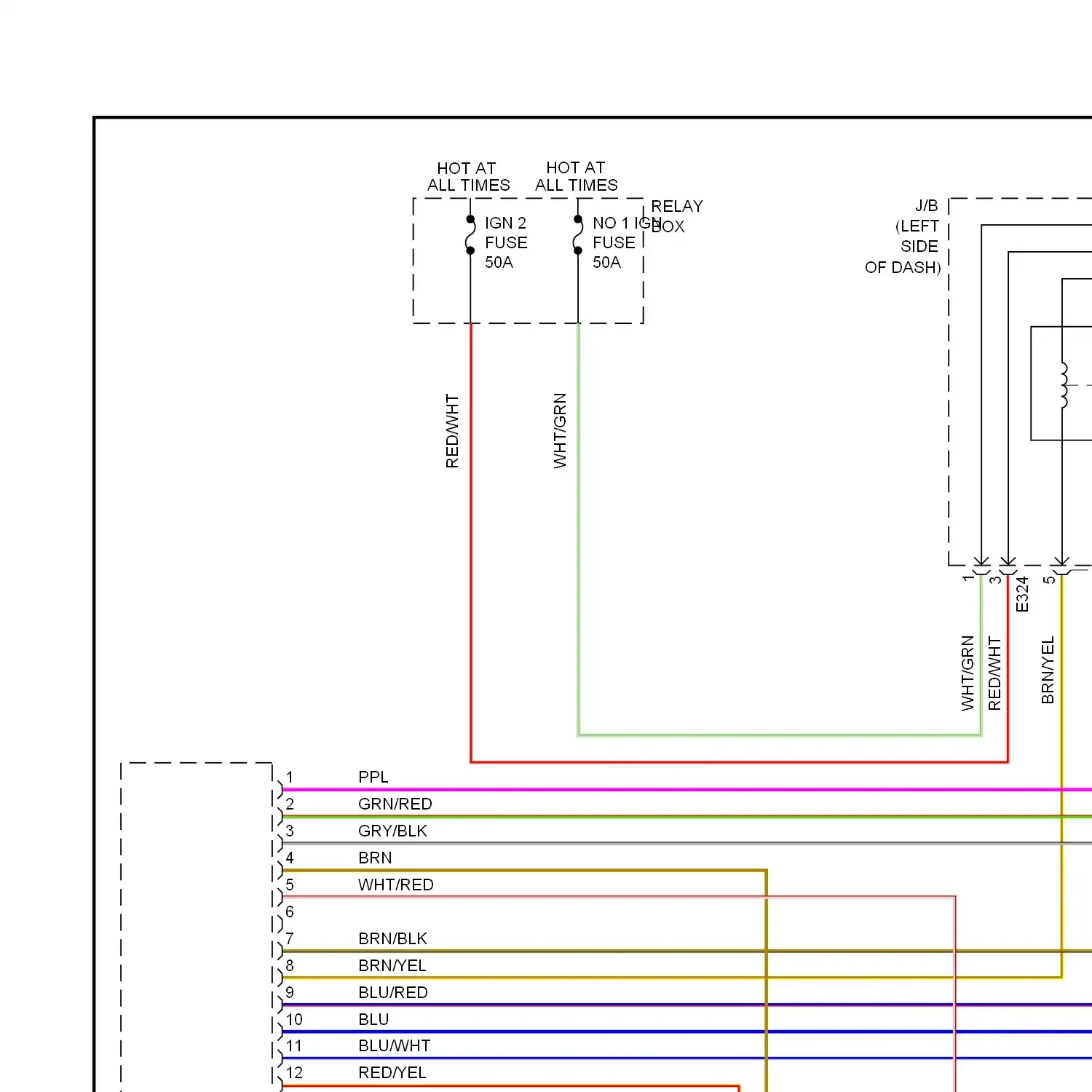Click pin number 3 at the GRY/BLK wire
This screenshot has width=1092, height=1092.
pos(290,831)
